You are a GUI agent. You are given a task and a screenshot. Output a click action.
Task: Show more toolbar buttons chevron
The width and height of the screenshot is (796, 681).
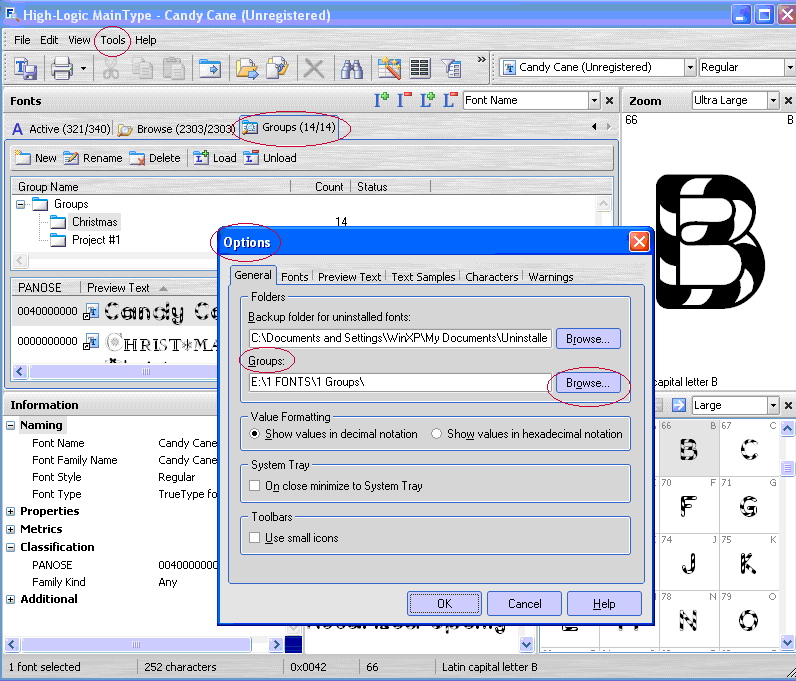(x=481, y=60)
